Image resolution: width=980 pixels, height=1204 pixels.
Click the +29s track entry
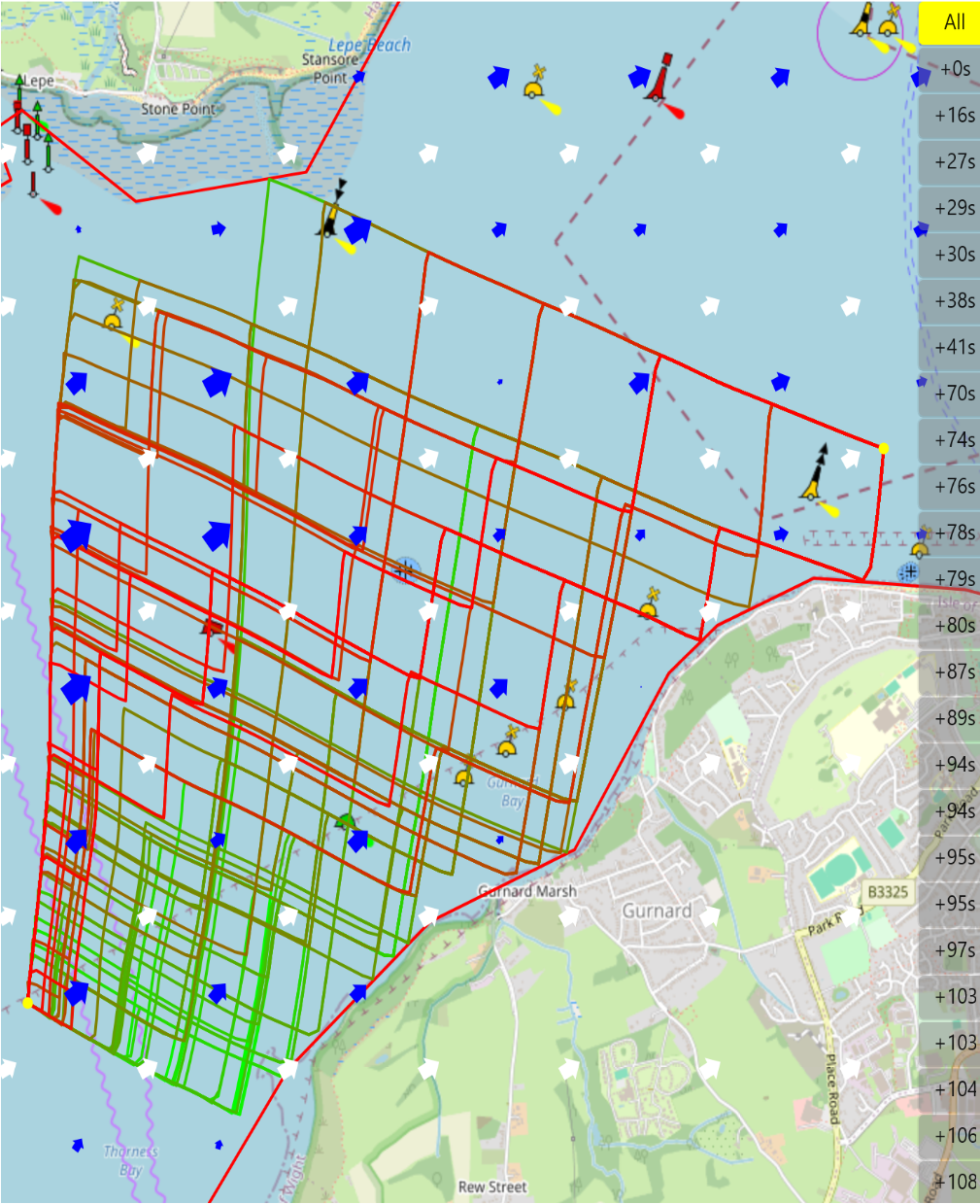(x=949, y=208)
